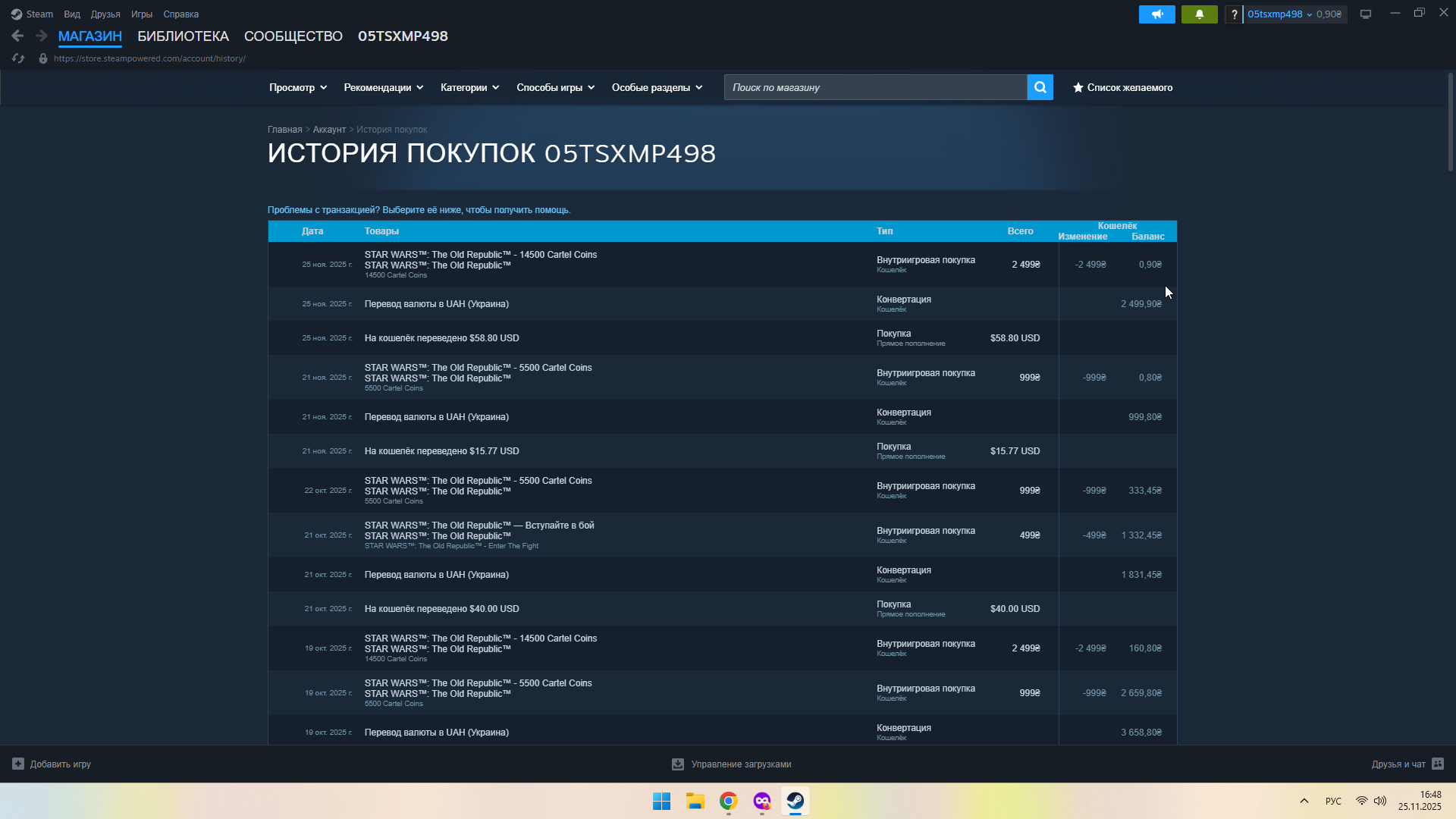Open the Игры menu
The image size is (1456, 819).
[141, 14]
